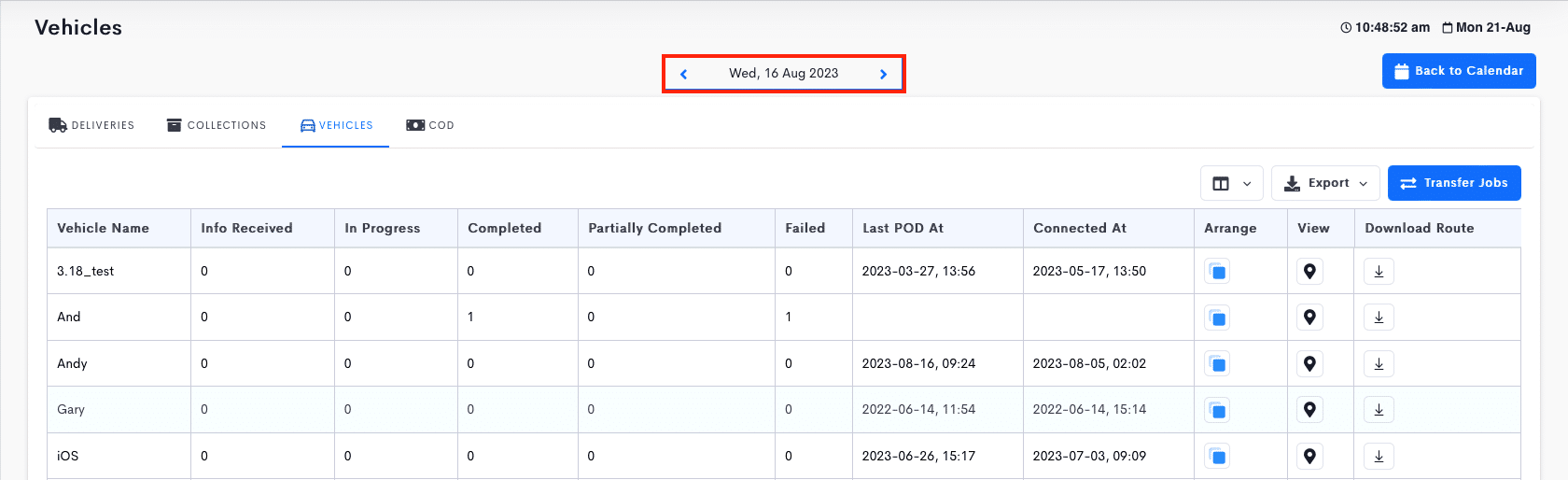The image size is (1568, 480).
Task: Open the COD tab
Action: coord(430,125)
